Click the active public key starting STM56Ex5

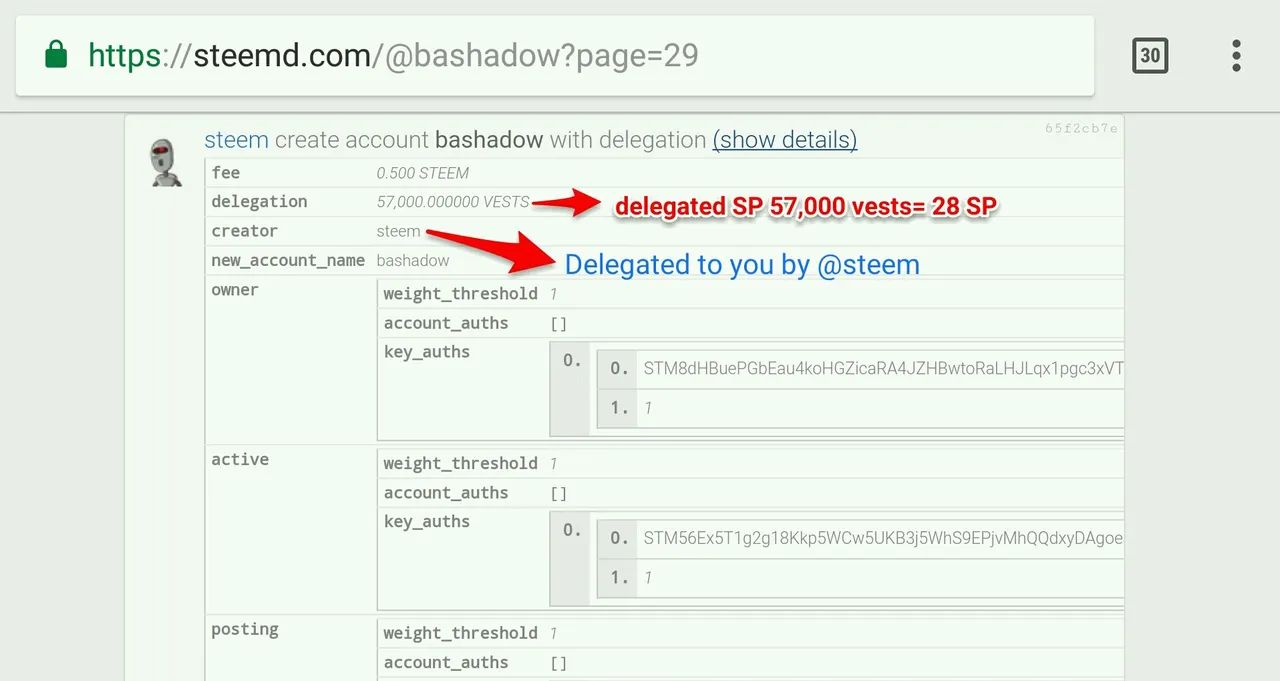(883, 538)
